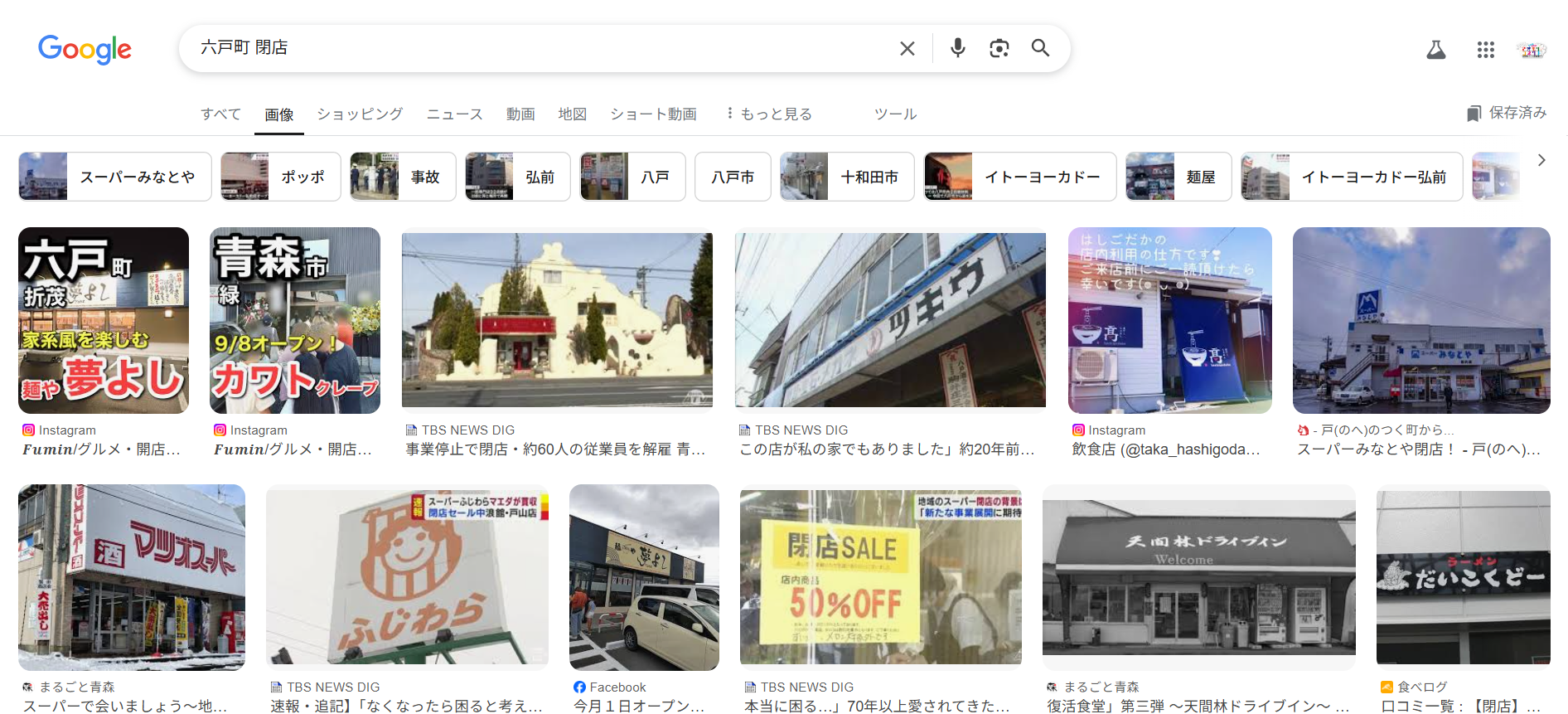The image size is (1568, 714).
Task: Switch to すべて tab
Action: click(221, 114)
